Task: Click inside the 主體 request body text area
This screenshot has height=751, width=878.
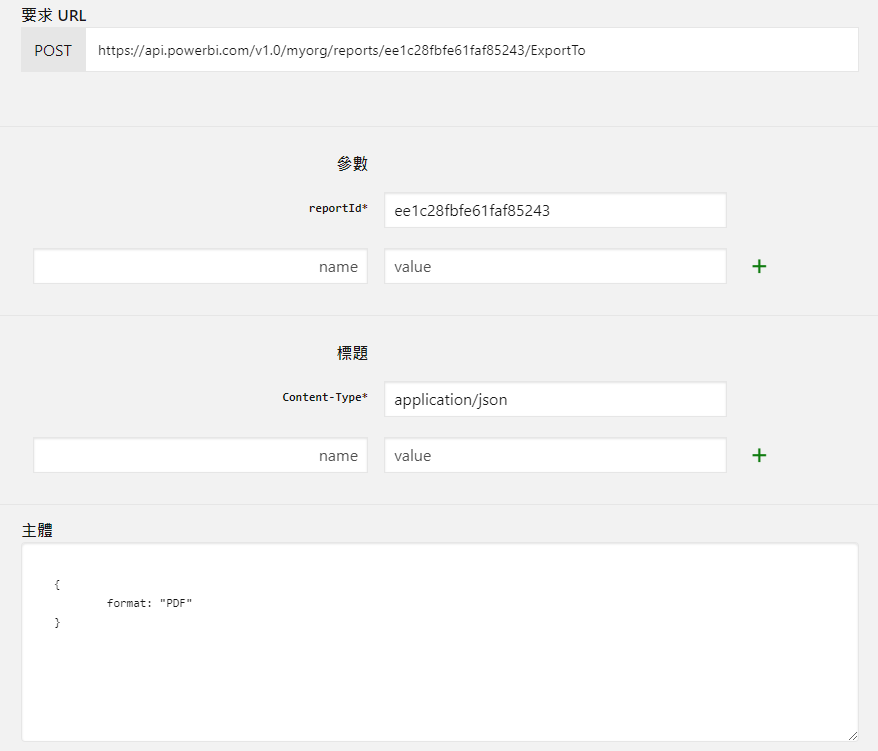Action: tap(440, 642)
